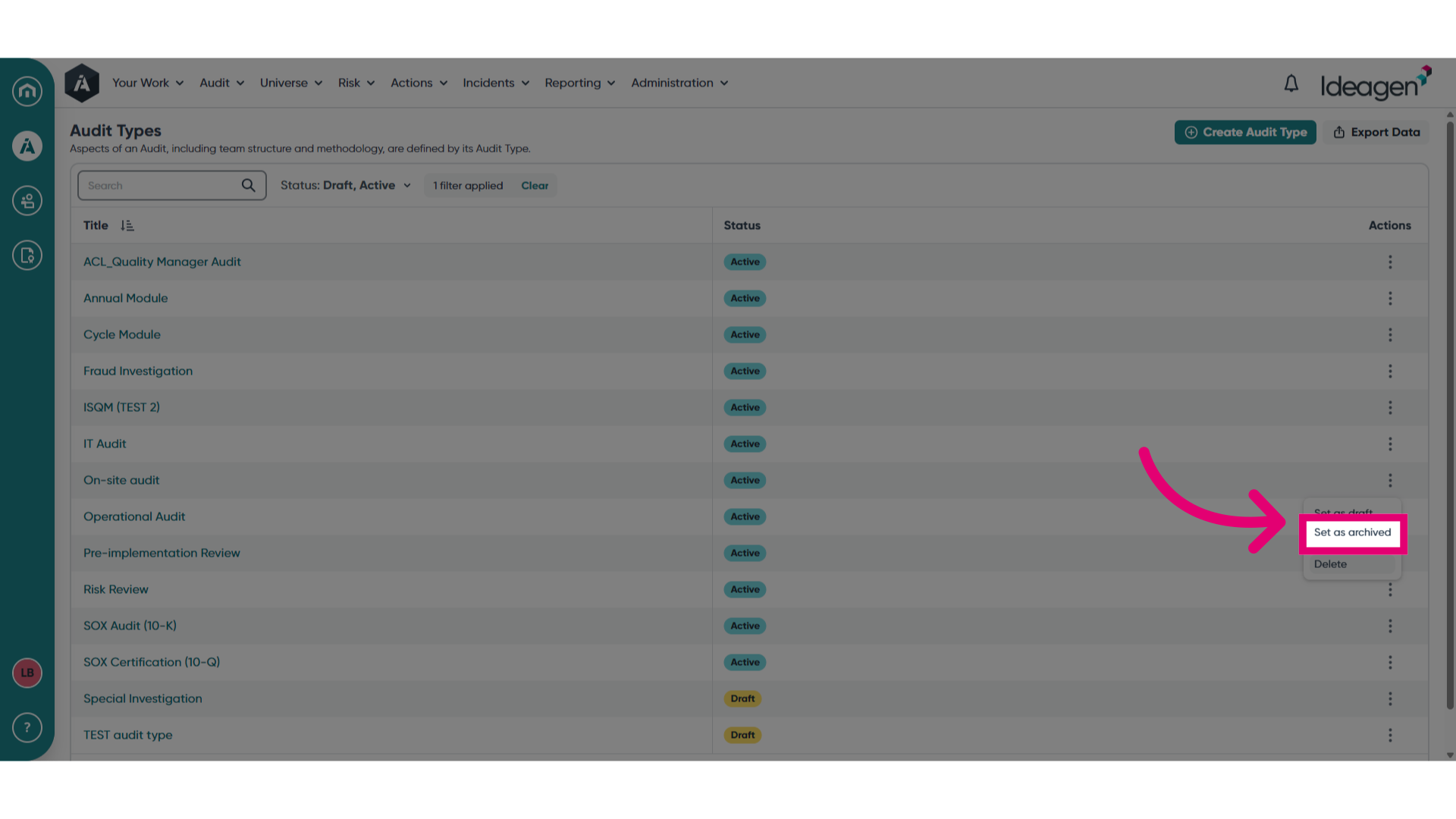The image size is (1456, 819).
Task: Open the Status: Draft, Active filter dropdown
Action: tap(346, 186)
